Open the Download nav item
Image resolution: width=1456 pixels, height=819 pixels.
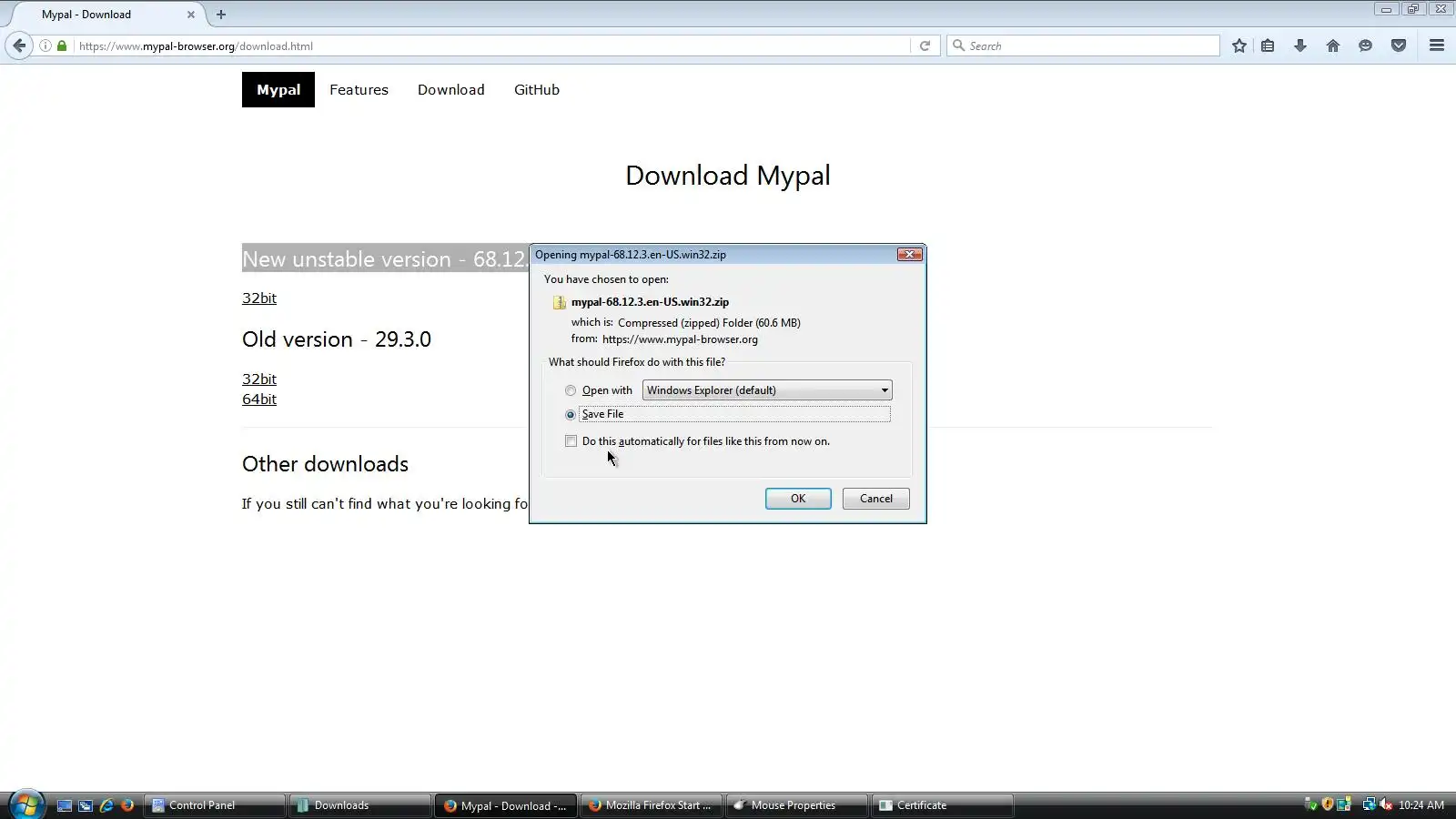[451, 89]
